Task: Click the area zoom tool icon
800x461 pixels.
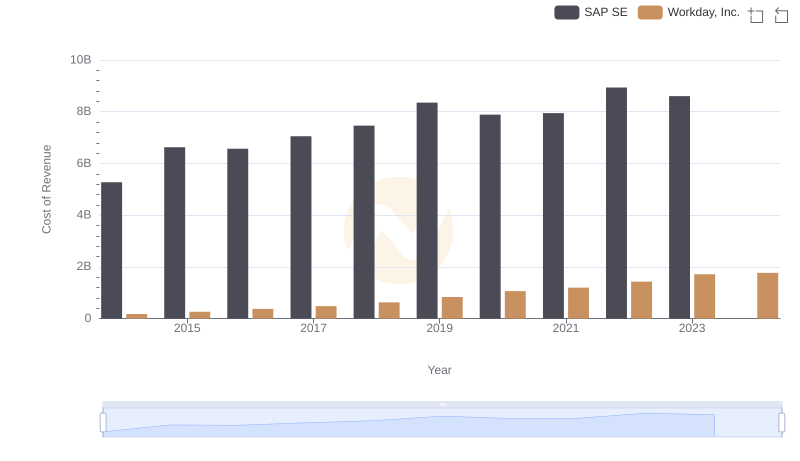Action: (756, 15)
